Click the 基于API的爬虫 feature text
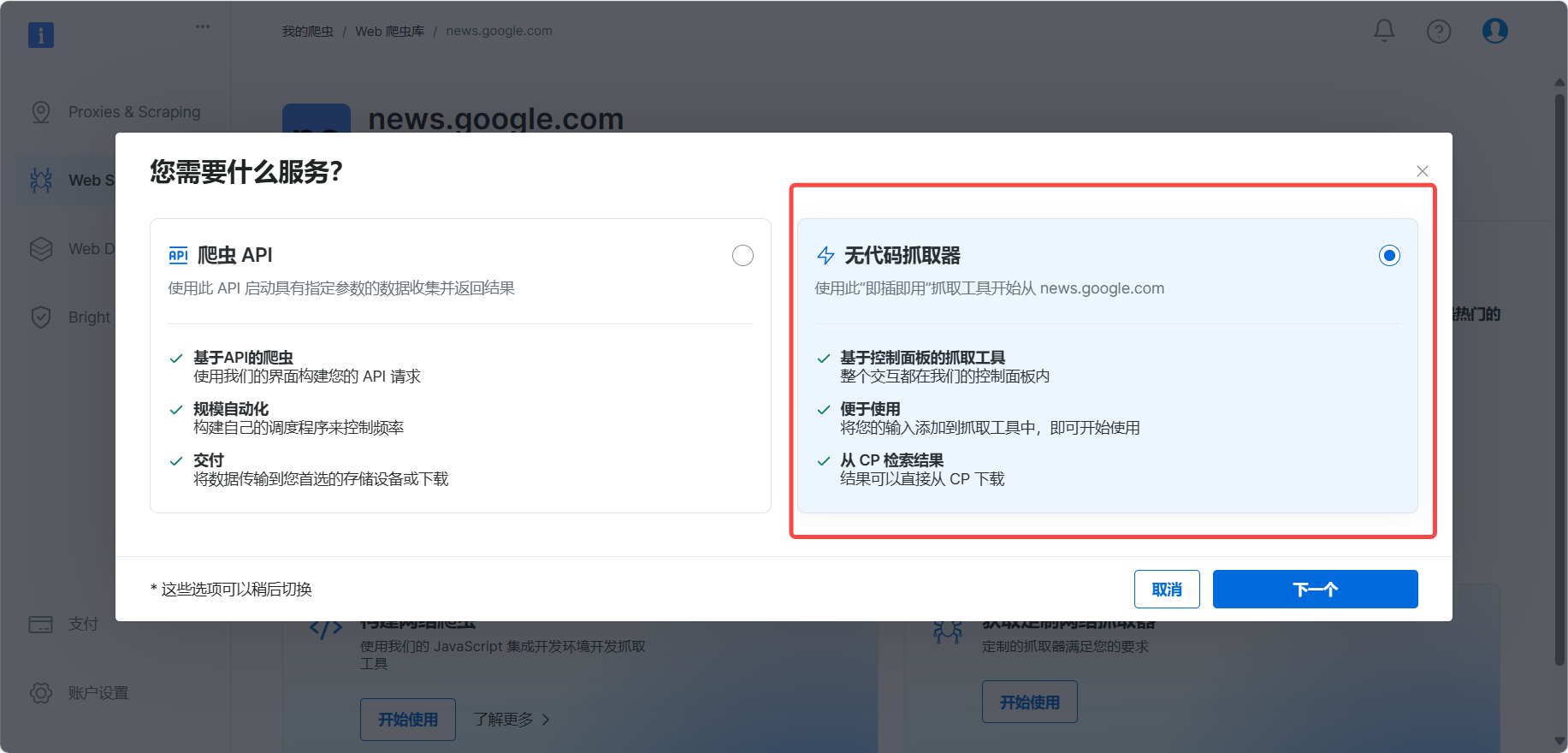 (243, 358)
